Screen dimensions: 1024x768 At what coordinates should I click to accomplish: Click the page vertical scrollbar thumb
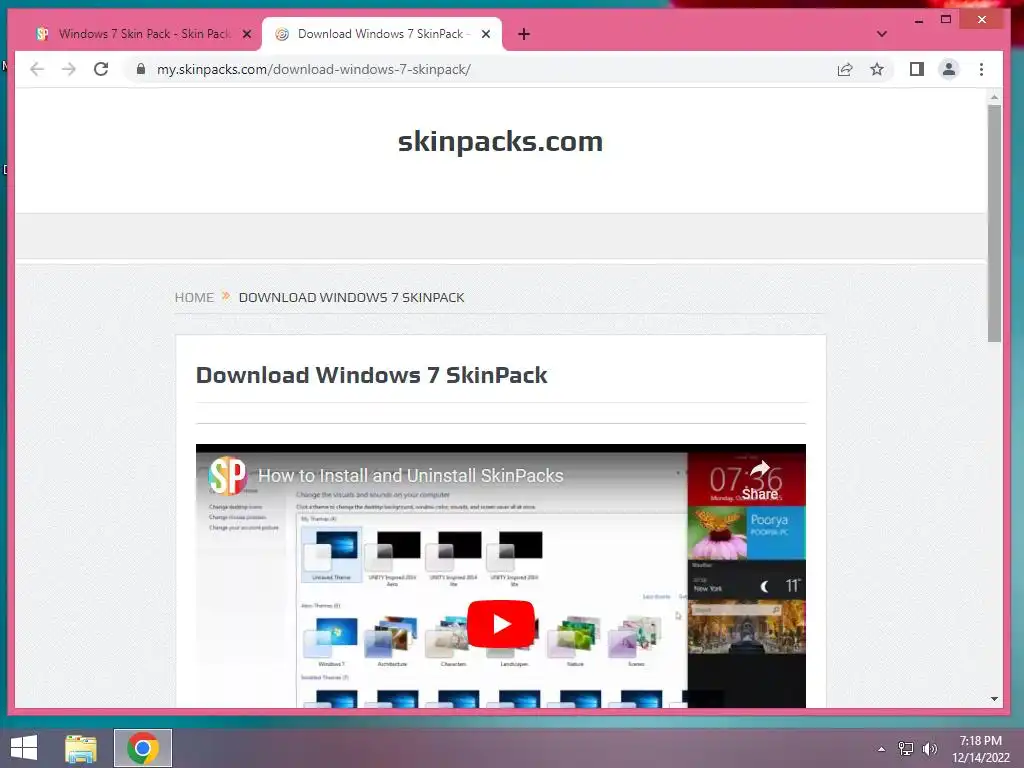(x=994, y=222)
